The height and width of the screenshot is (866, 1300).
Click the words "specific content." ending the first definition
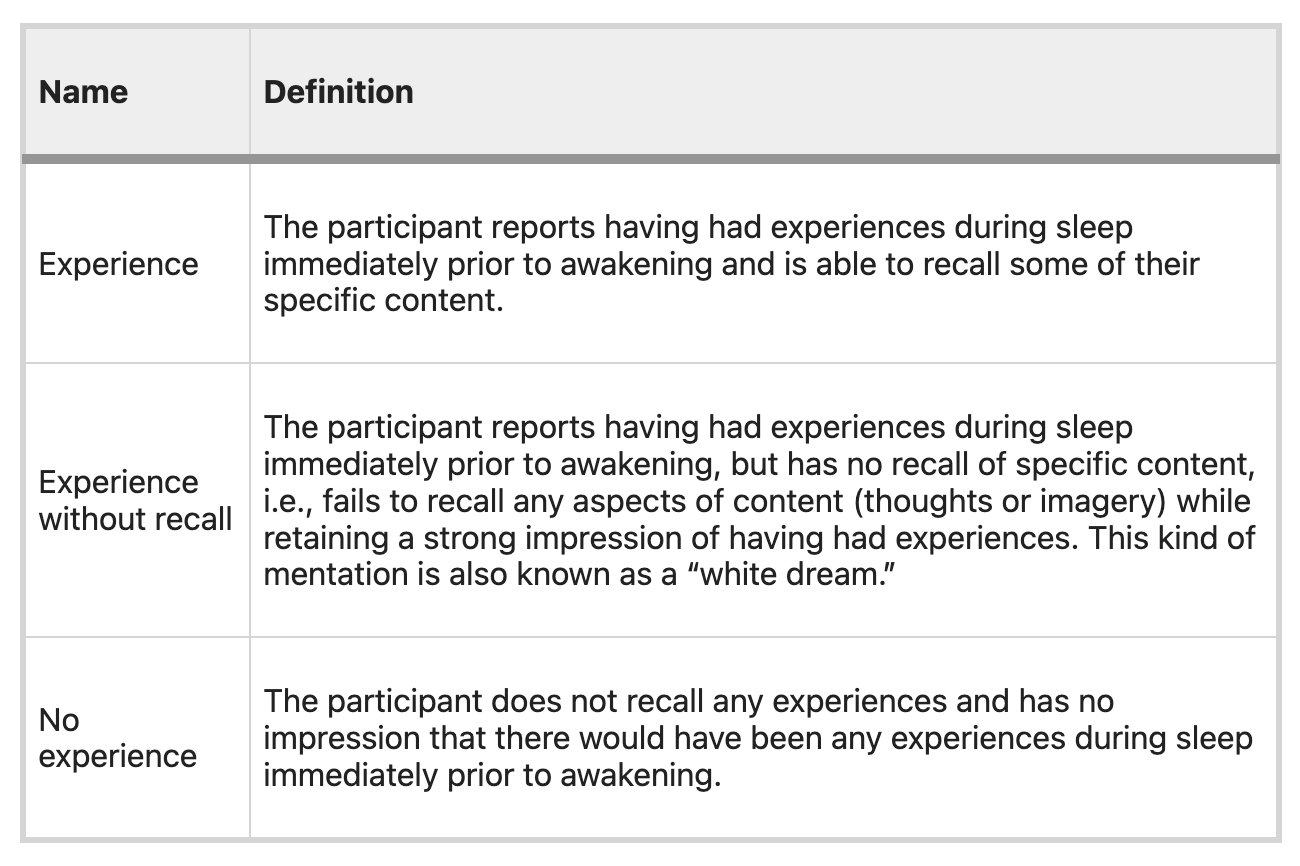click(x=383, y=301)
